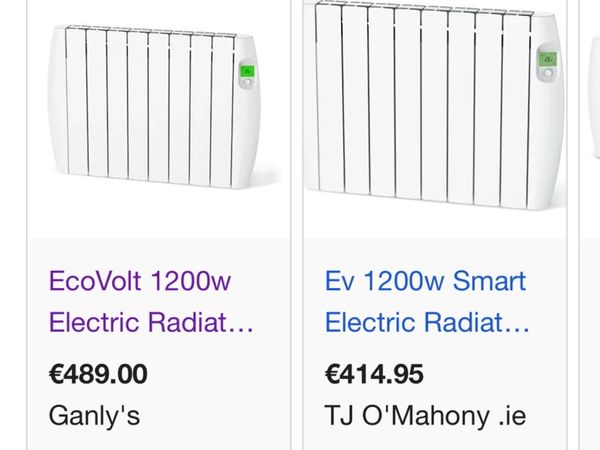The height and width of the screenshot is (450, 600).
Task: Click round button below Ev Smart radiator's display
Action: click(548, 75)
